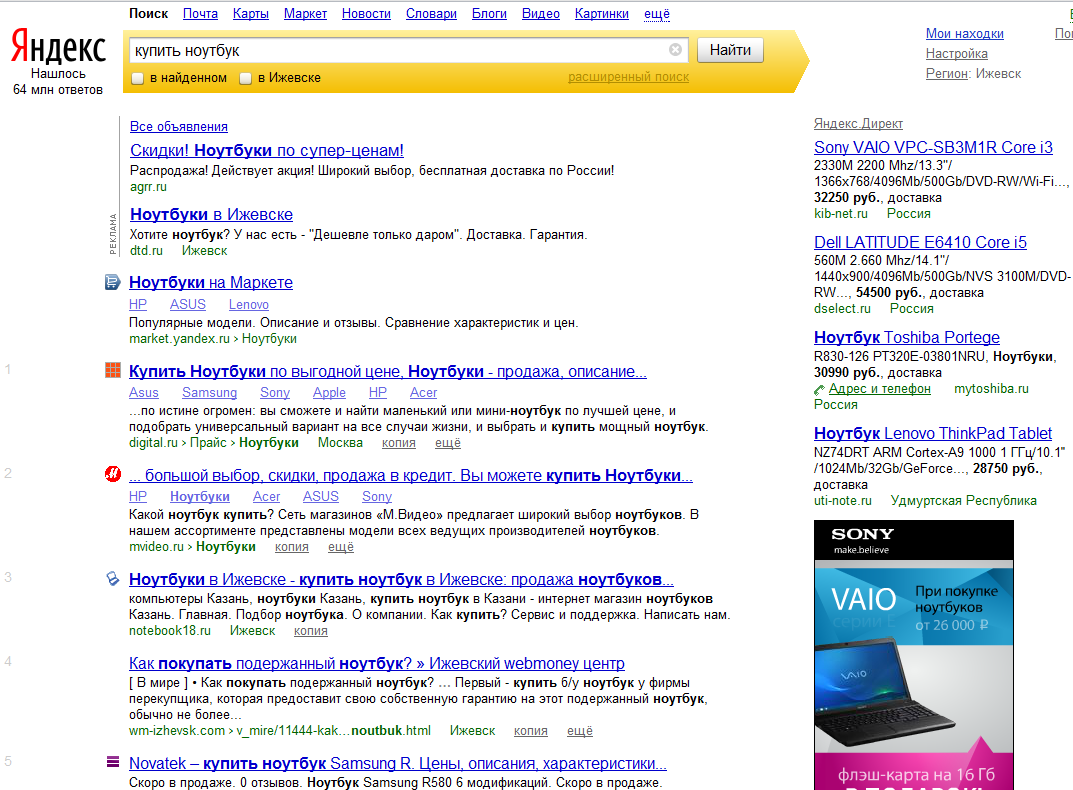The height and width of the screenshot is (790, 1073).
Task: Check the 'в Ижевске' checkbox
Action: tap(246, 78)
